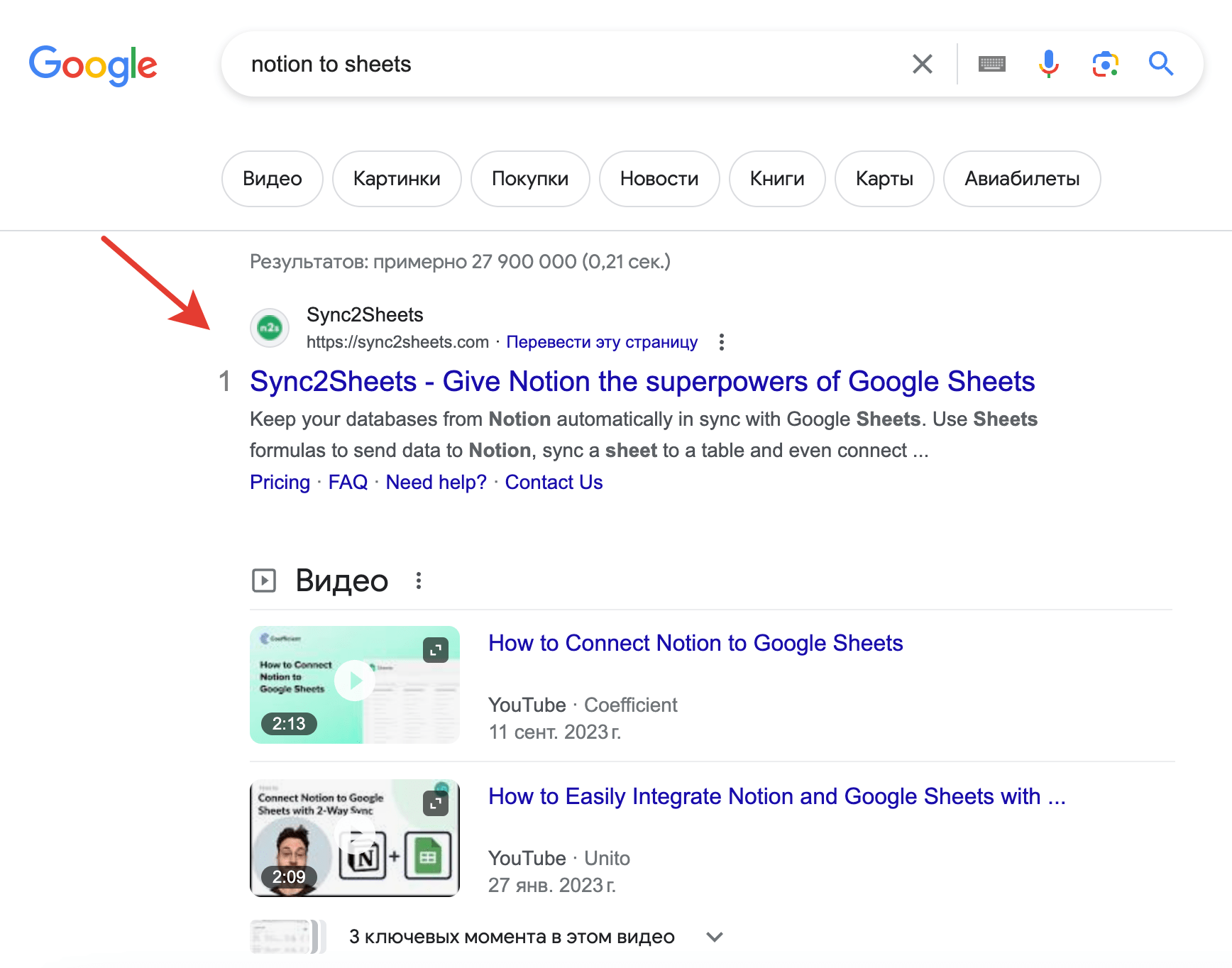Switch to the Картинки filter tab

[397, 179]
